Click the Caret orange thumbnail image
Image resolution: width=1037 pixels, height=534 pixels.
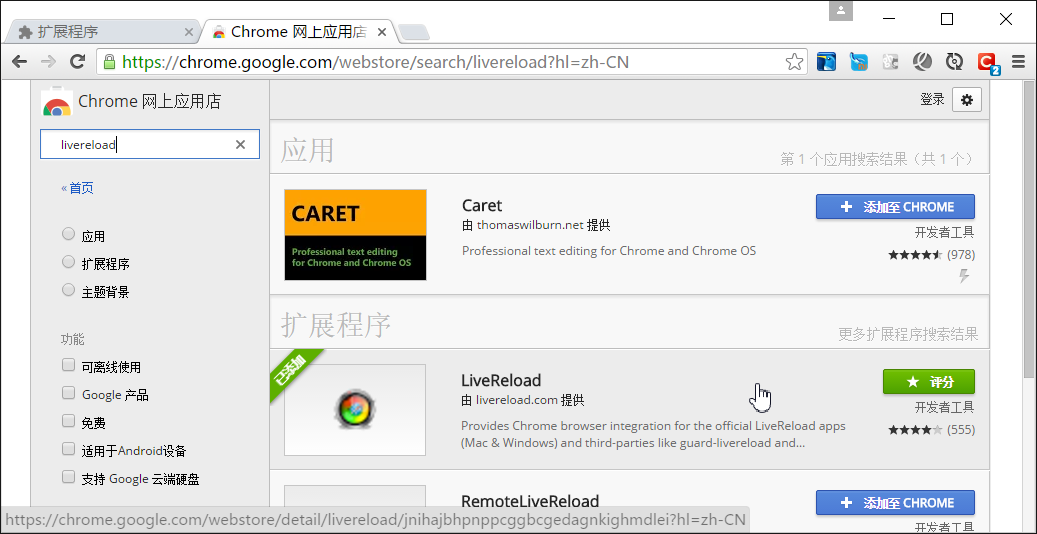355,235
